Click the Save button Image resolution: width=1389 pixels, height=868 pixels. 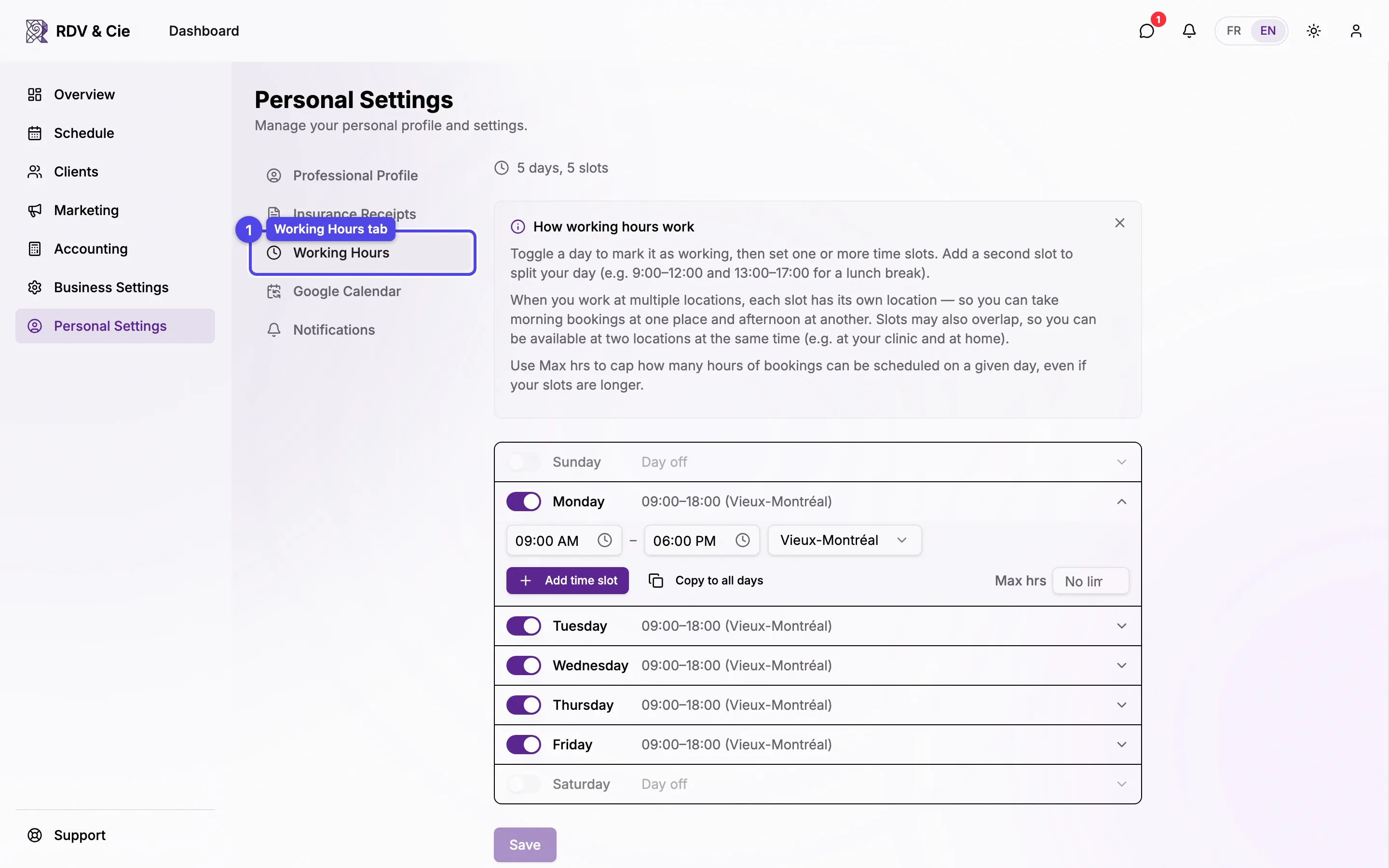(x=525, y=844)
